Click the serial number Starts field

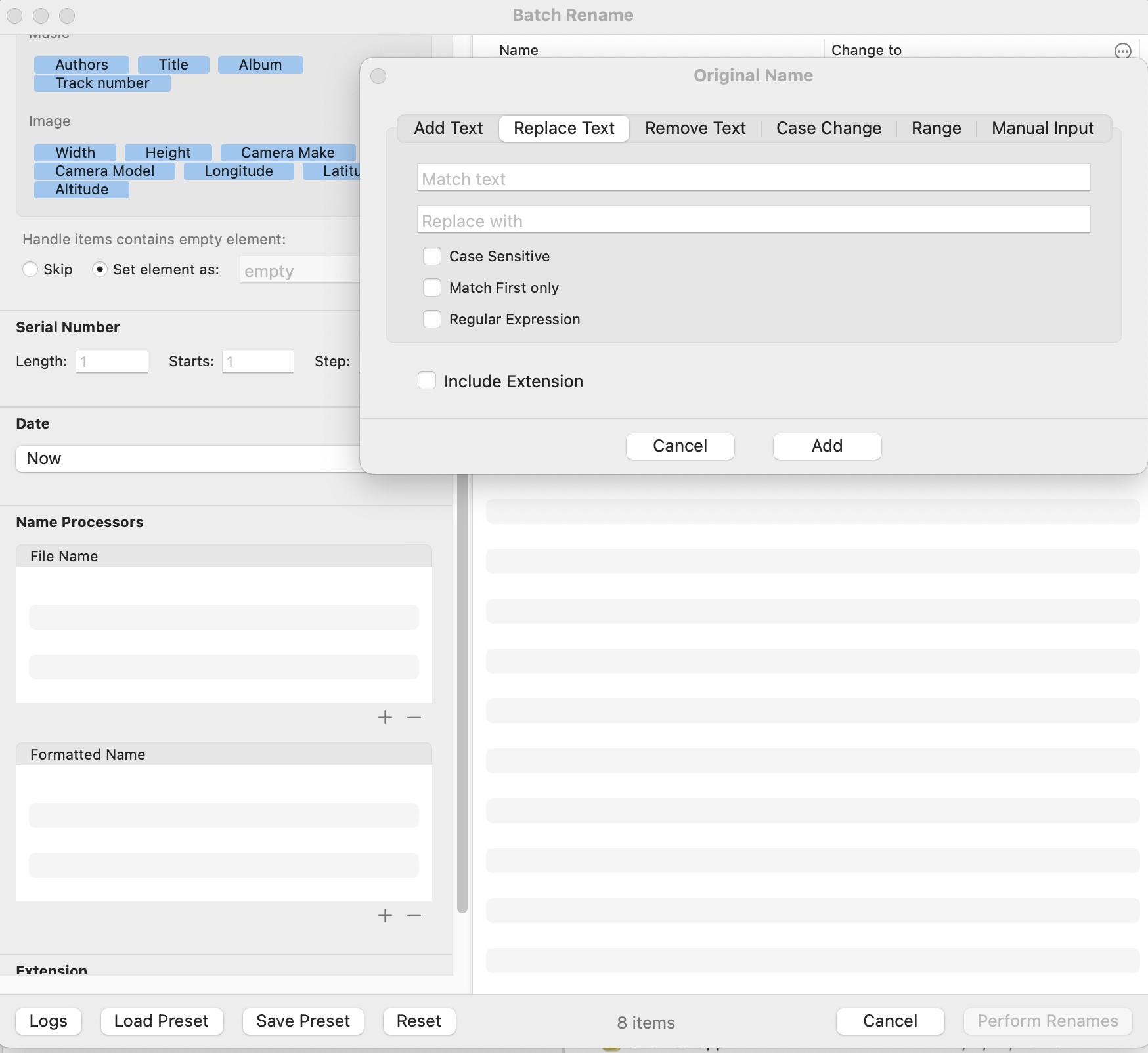point(258,362)
